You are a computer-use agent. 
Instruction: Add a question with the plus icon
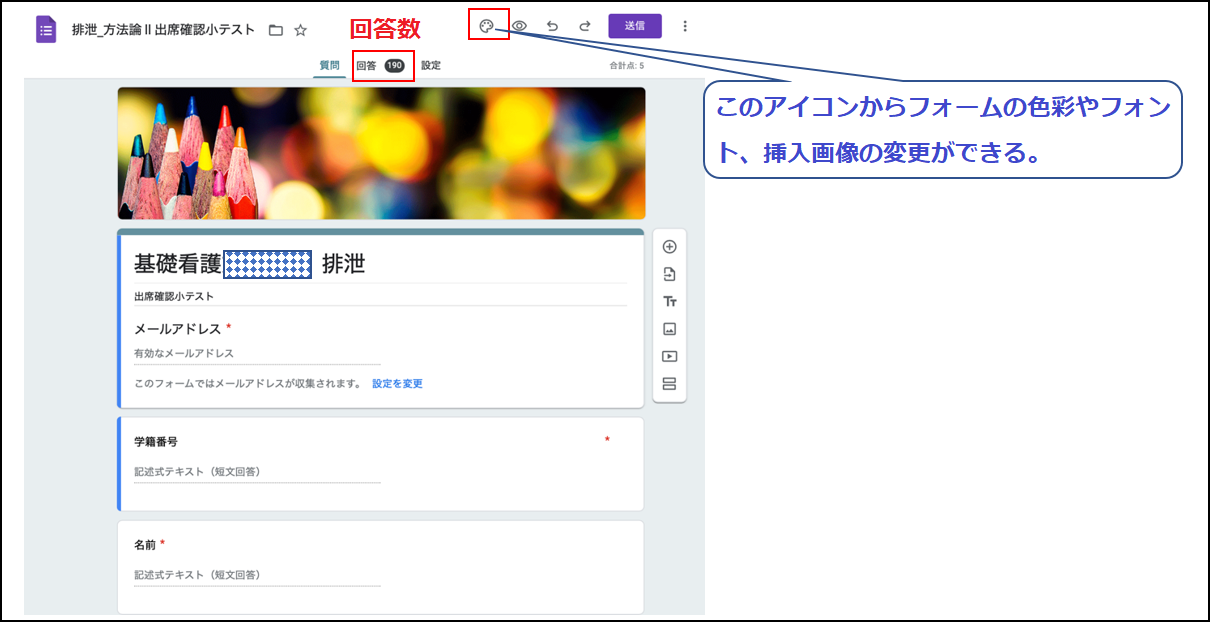pyautogui.click(x=670, y=247)
